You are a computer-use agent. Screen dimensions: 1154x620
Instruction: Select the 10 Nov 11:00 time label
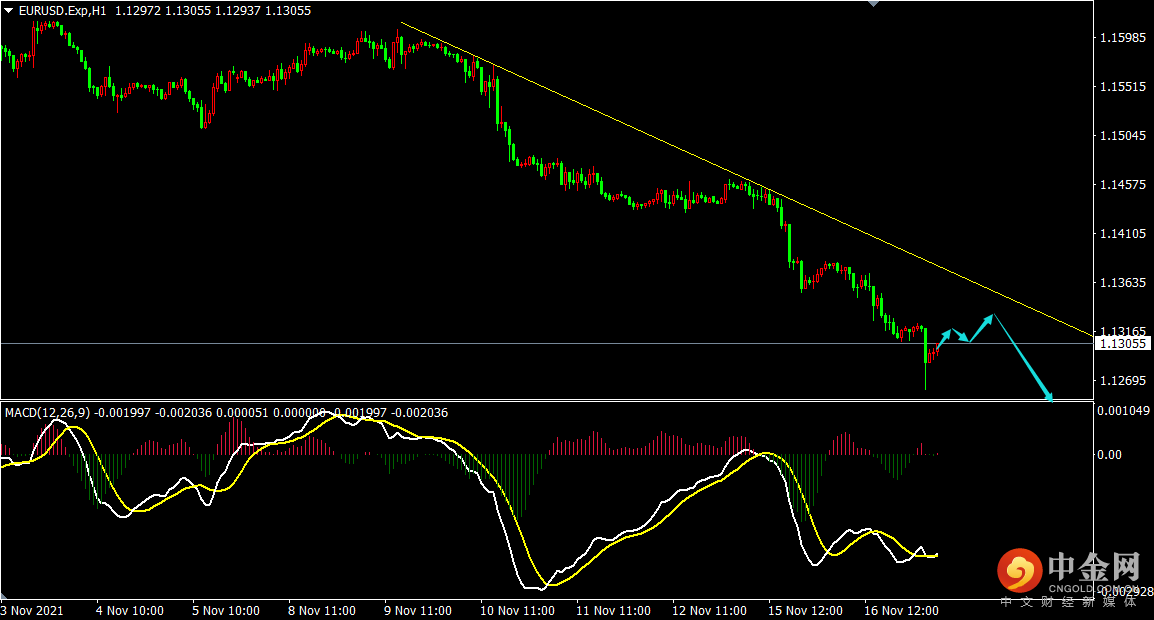click(x=518, y=610)
